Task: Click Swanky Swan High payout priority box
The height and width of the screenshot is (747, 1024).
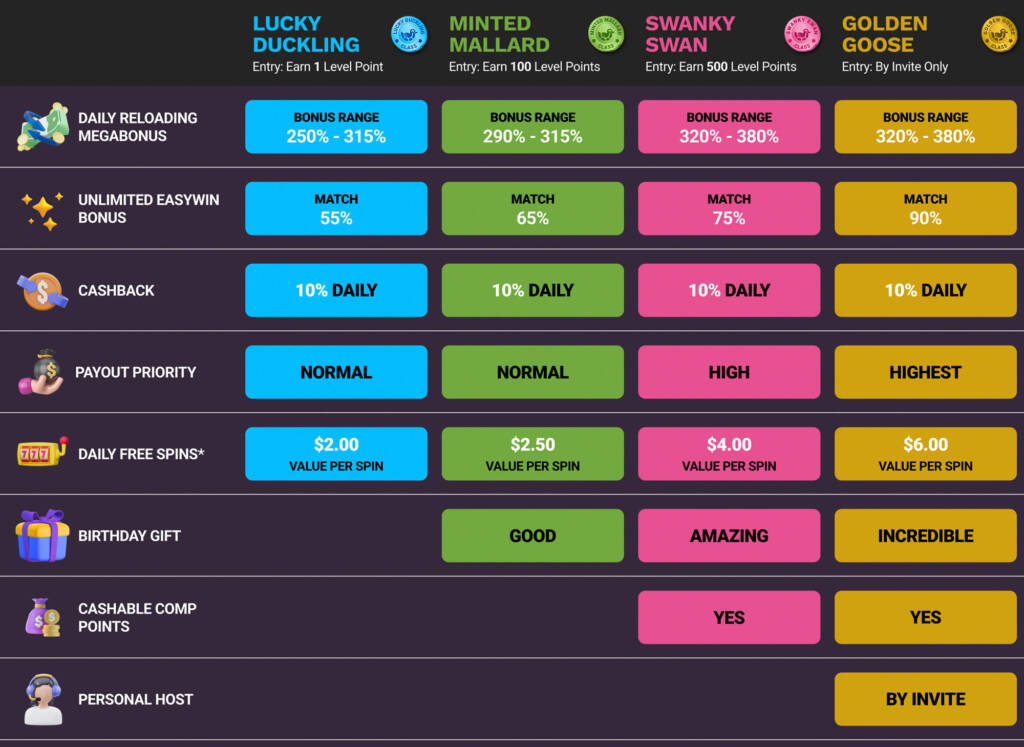Action: click(x=729, y=372)
